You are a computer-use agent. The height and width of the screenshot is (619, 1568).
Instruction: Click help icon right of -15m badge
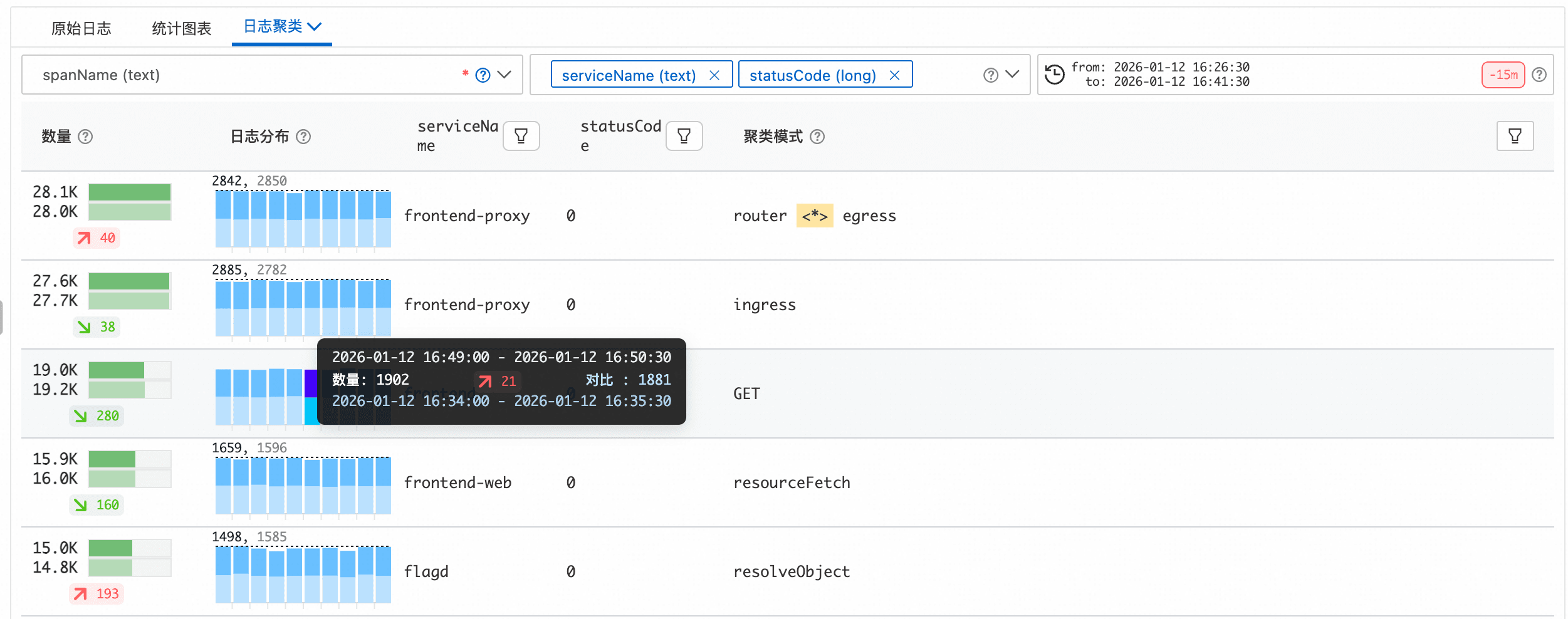click(1539, 75)
